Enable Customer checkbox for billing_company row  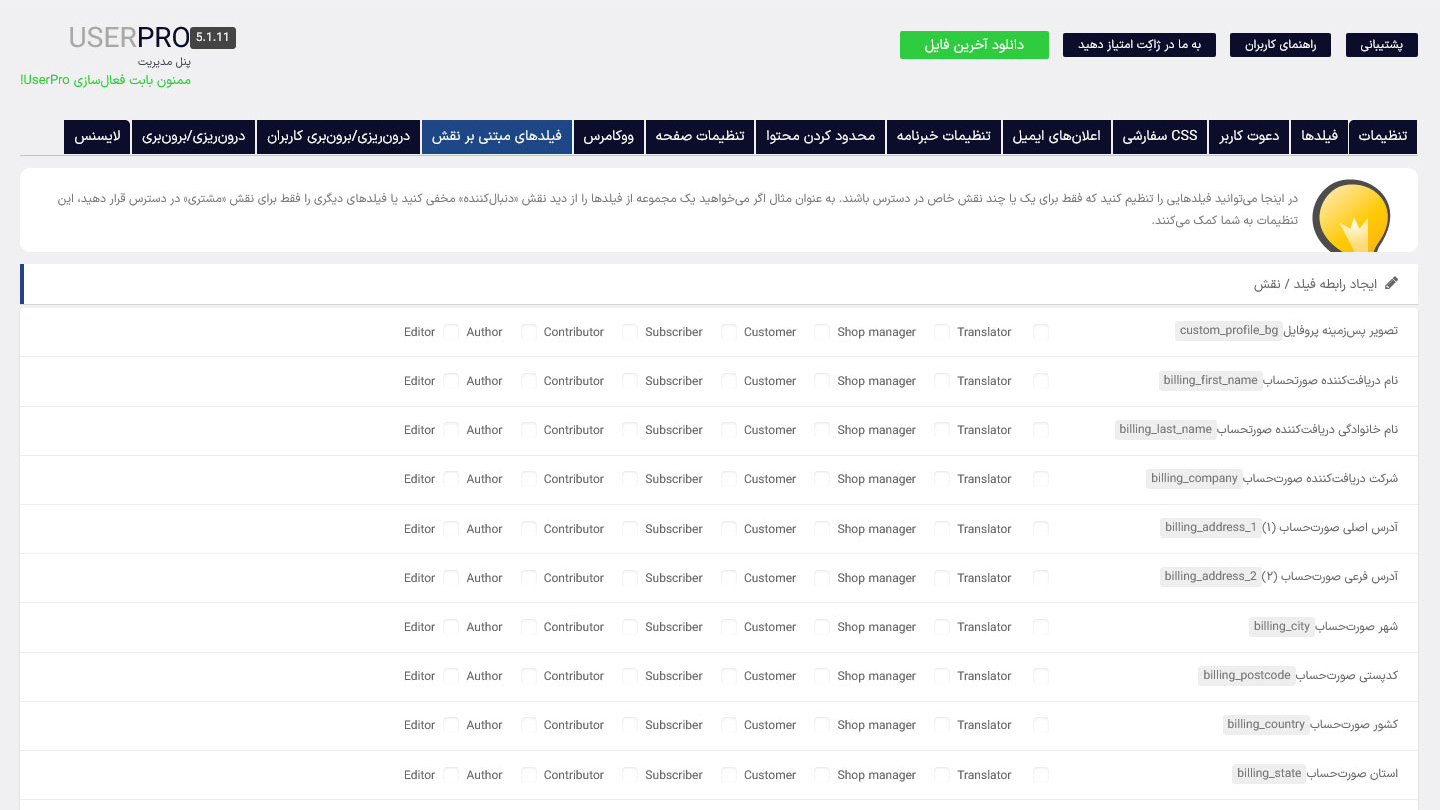pyautogui.click(x=822, y=478)
